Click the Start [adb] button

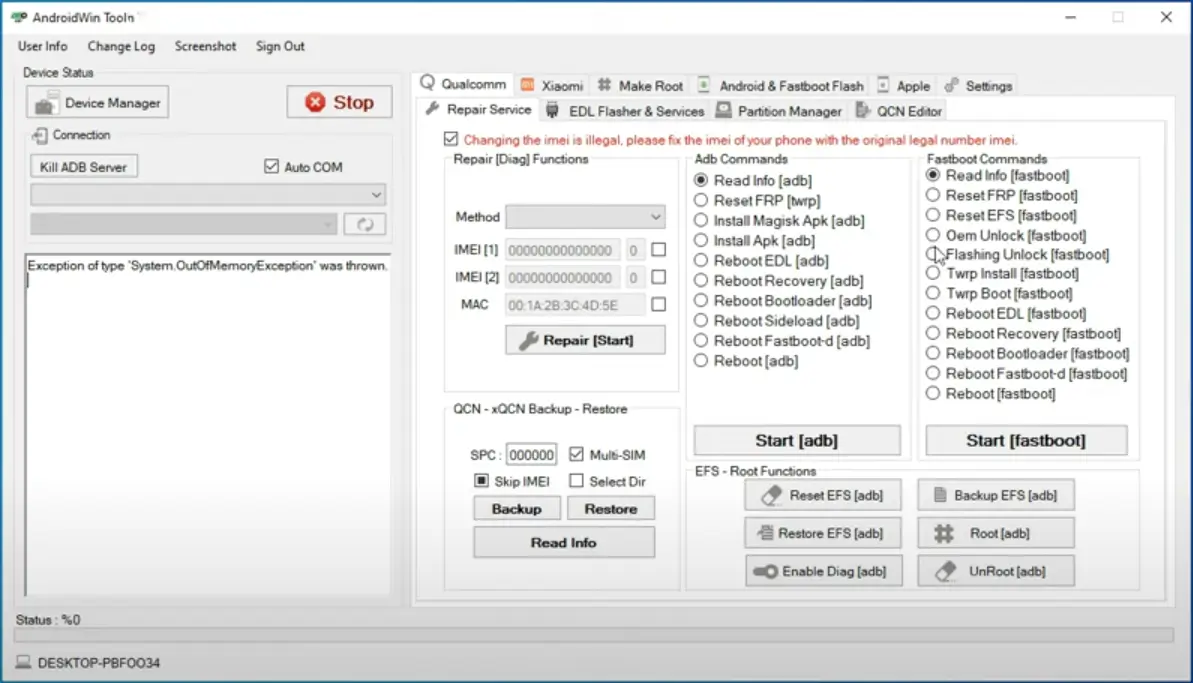point(797,440)
